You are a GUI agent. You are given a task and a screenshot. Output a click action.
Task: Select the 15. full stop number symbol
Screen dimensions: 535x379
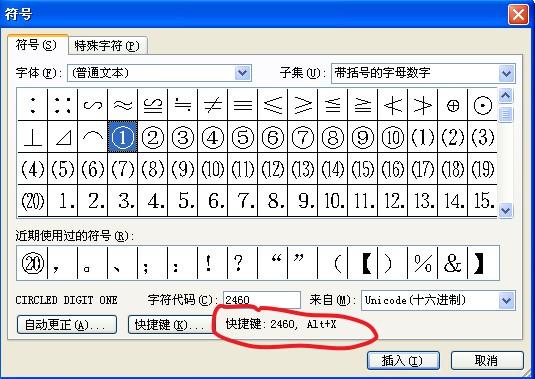(x=482, y=201)
